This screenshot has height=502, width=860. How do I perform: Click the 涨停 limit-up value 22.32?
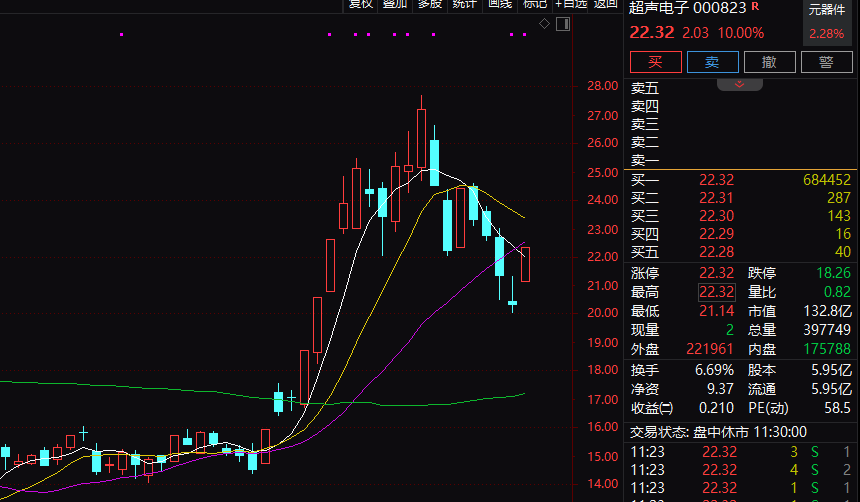click(716, 273)
